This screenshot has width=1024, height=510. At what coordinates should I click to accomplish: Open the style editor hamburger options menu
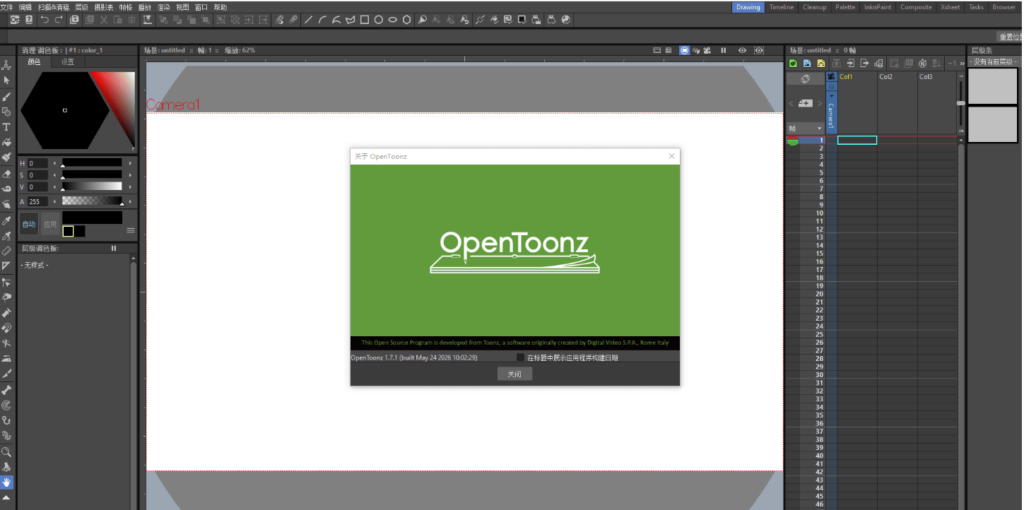pos(131,230)
